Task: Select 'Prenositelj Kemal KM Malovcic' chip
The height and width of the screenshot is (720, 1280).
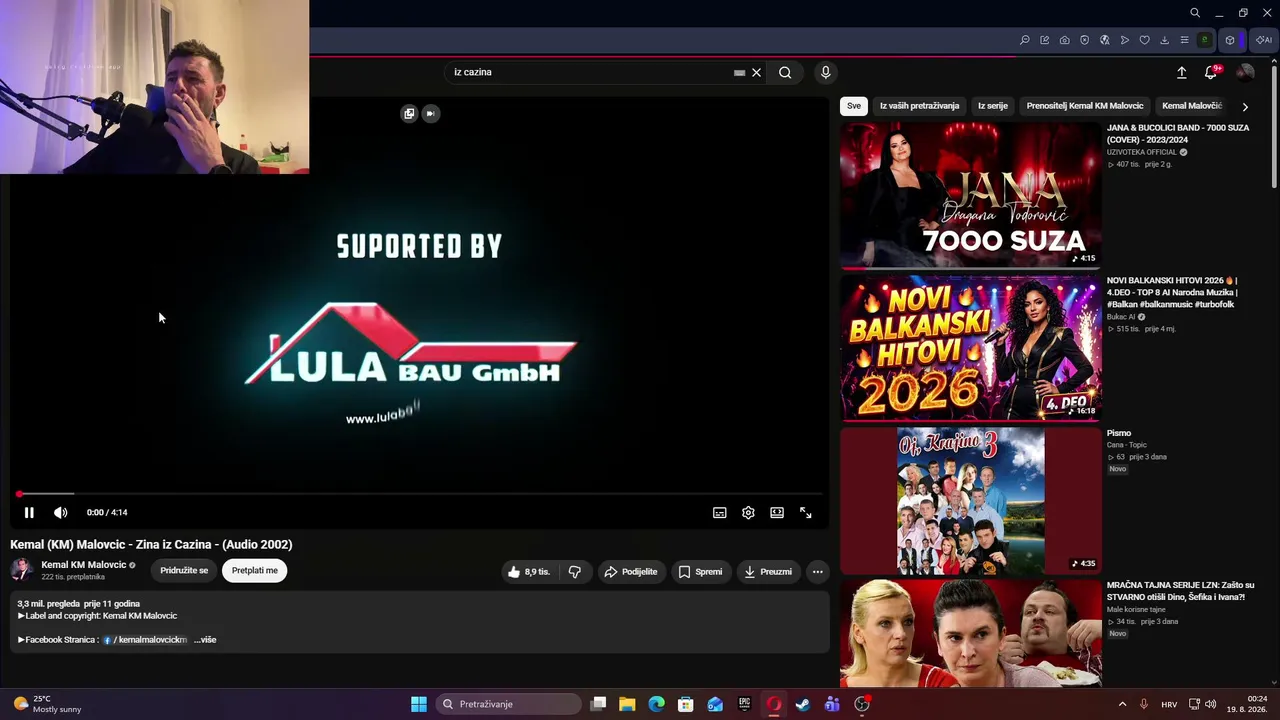Action: tap(1085, 106)
